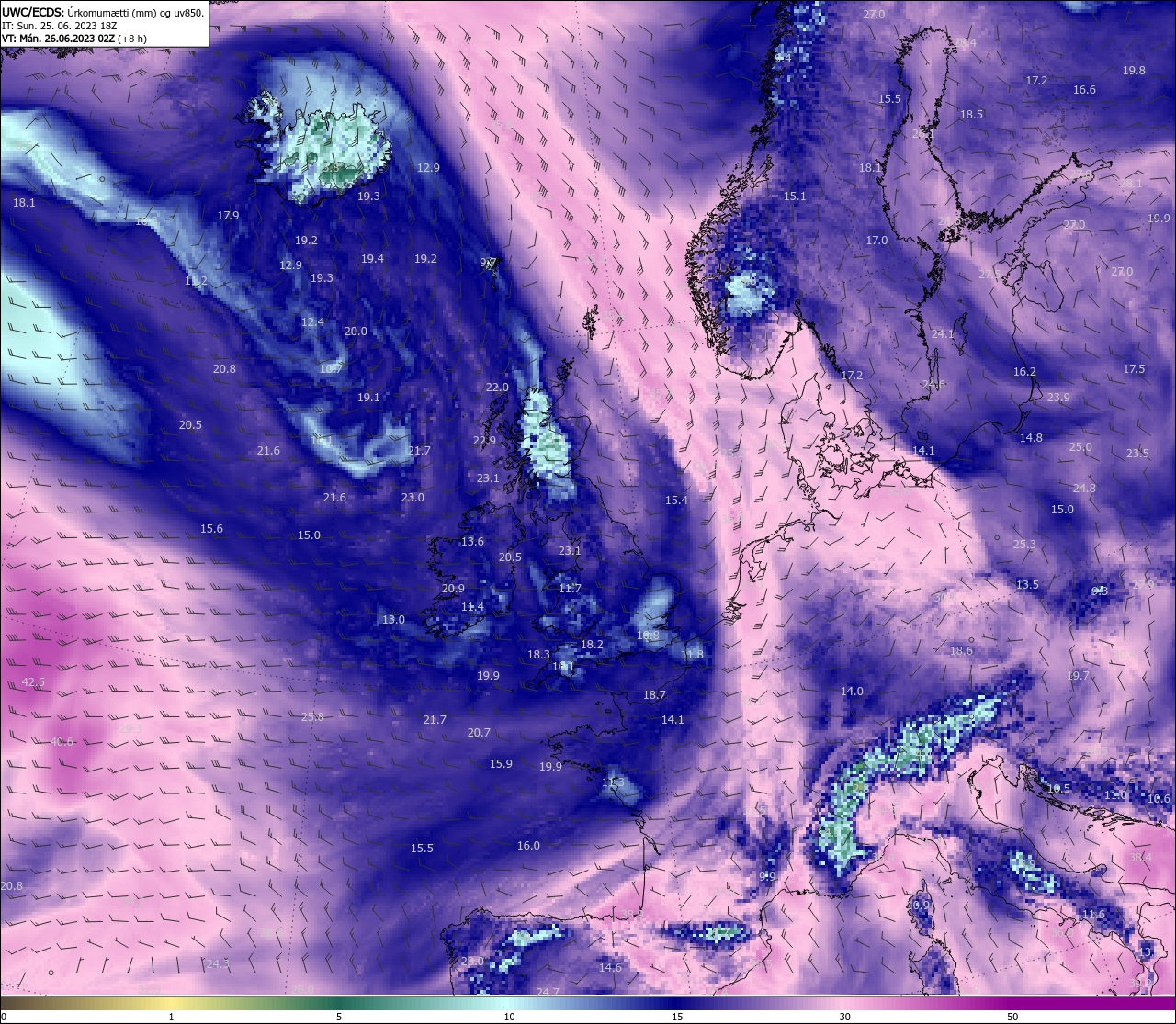Click the 25.0 value on the map
This screenshot has width=1176, height=1024.
coord(1080,447)
